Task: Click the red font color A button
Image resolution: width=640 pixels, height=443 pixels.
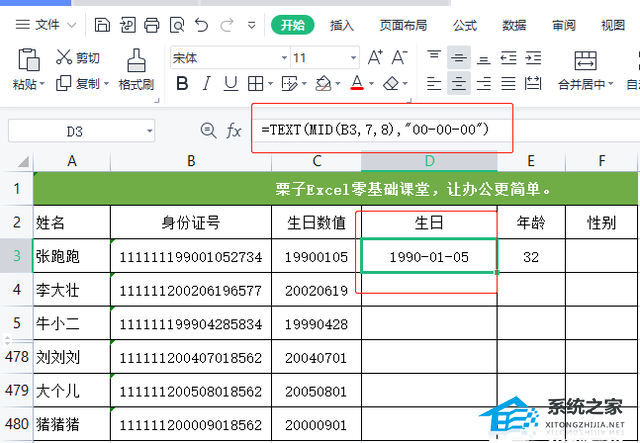Action: (357, 84)
